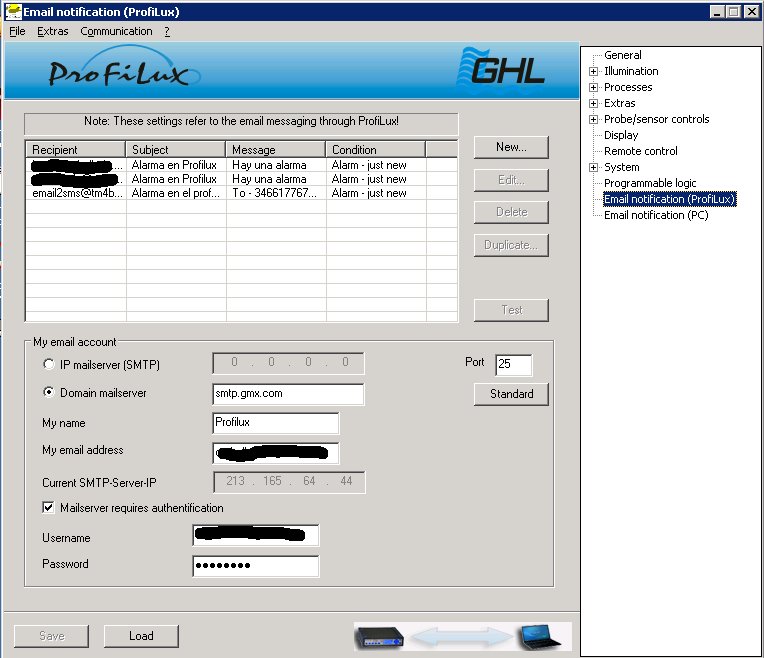Click the ProfiLux app icon in title bar

click(13, 12)
